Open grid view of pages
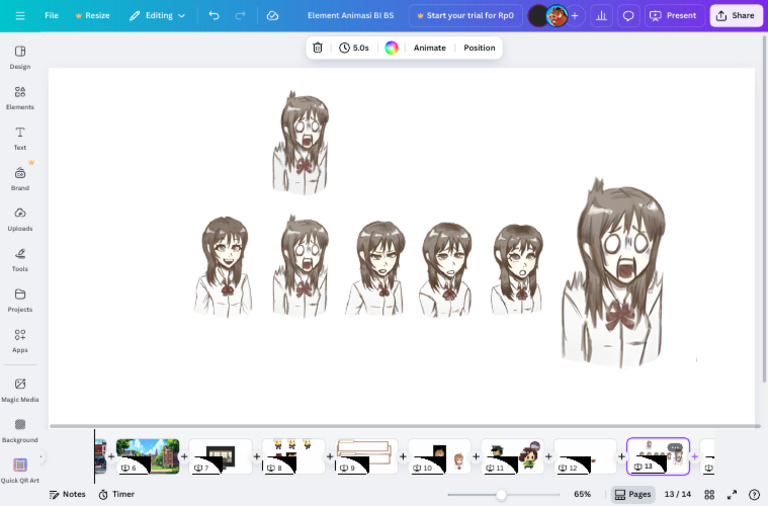768x506 pixels. tap(709, 495)
